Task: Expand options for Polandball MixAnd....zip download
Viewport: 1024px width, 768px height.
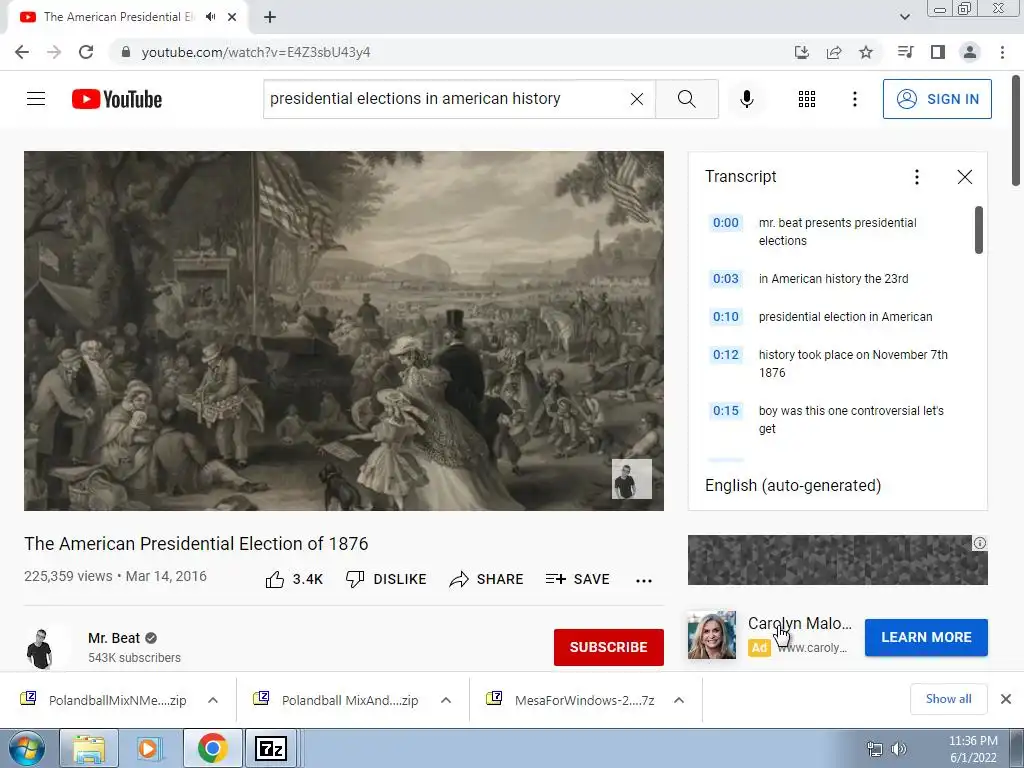Action: coord(446,700)
